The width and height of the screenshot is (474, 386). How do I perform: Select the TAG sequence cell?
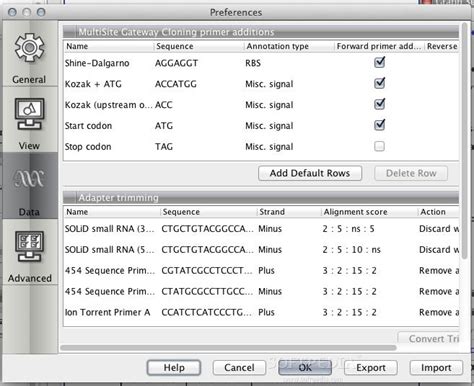pos(164,147)
